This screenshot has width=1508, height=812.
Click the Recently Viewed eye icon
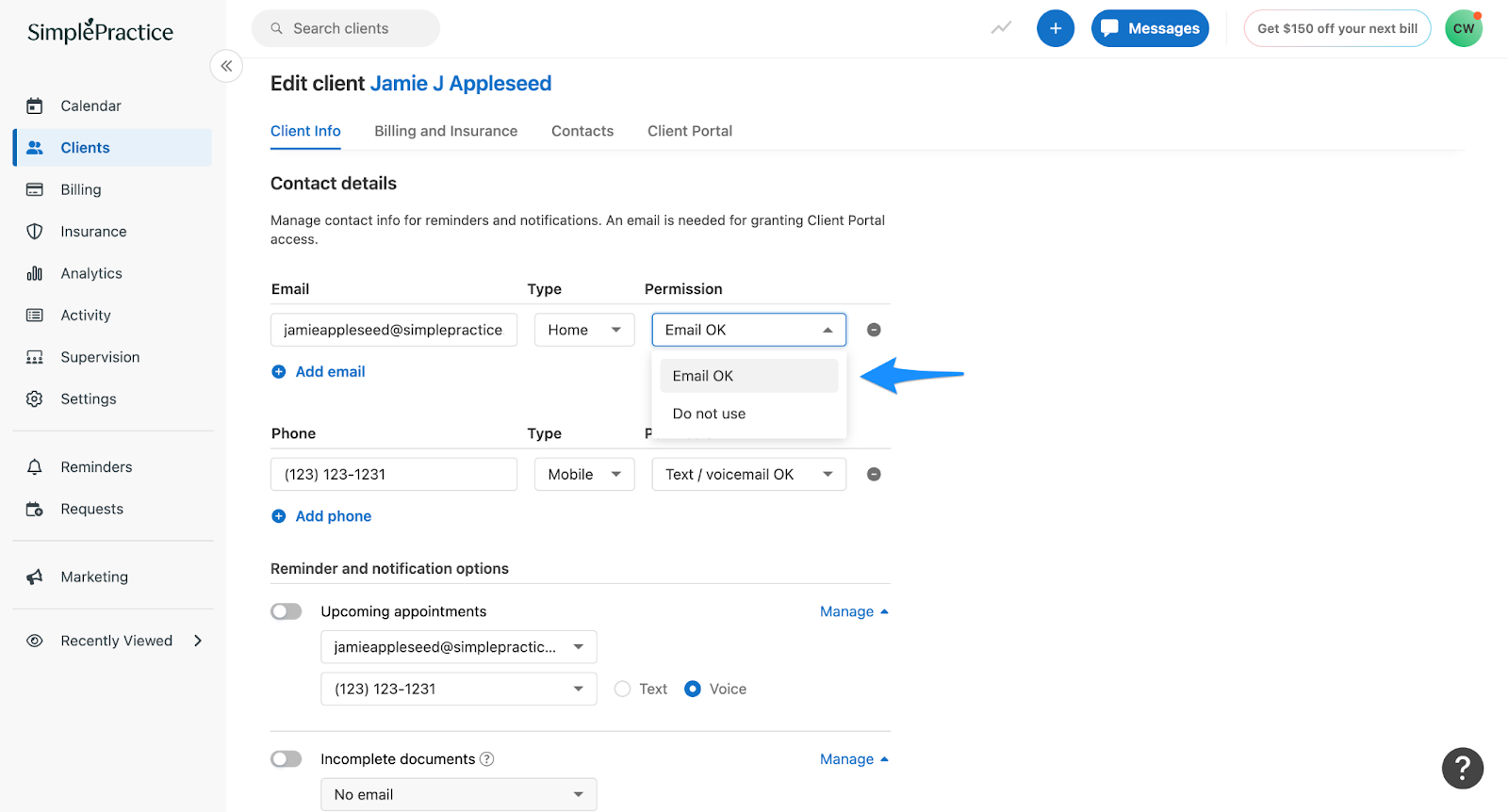(x=35, y=641)
